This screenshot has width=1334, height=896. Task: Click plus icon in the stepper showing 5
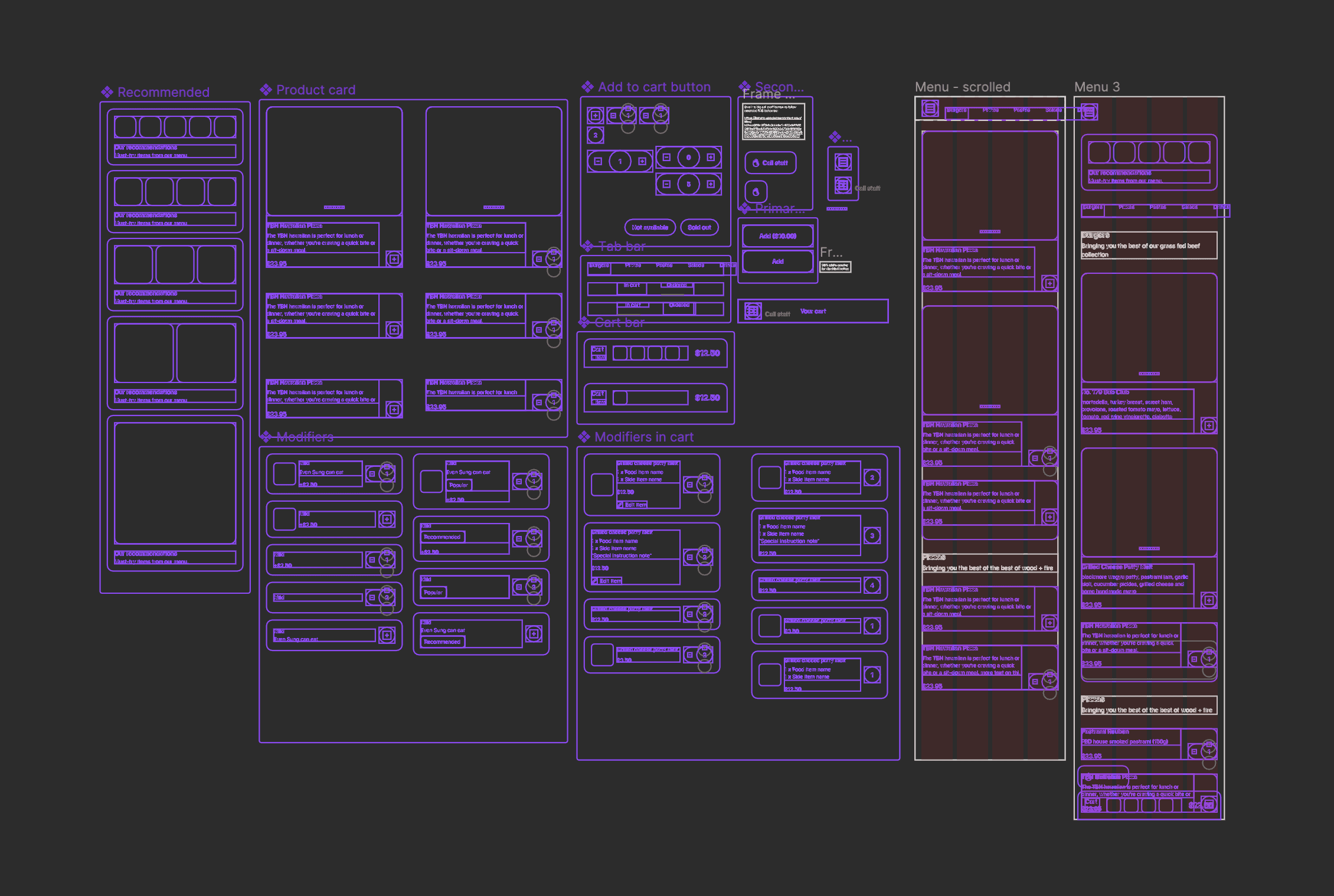pos(711,184)
